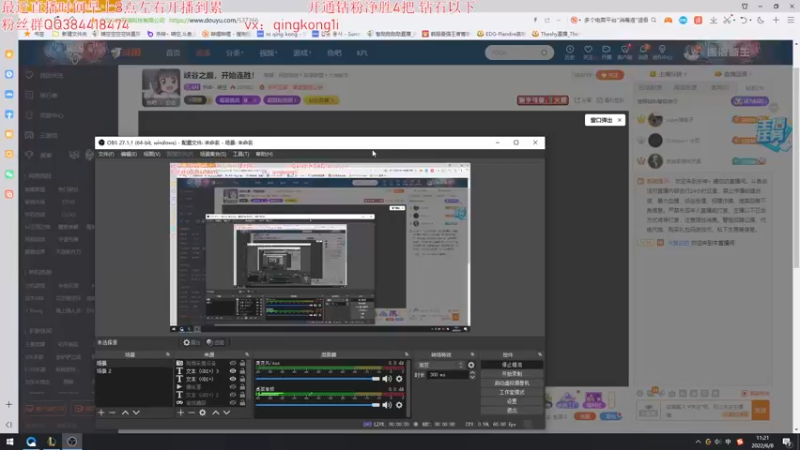
Task: Open the Sources dock popout icon
Action: (x=247, y=355)
